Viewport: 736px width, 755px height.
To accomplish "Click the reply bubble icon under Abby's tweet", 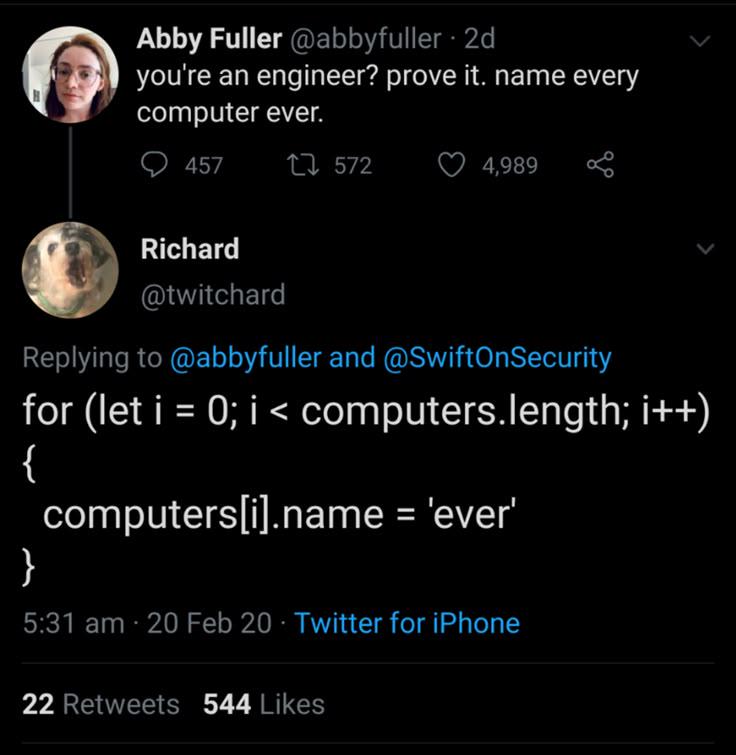I will pyautogui.click(x=152, y=165).
